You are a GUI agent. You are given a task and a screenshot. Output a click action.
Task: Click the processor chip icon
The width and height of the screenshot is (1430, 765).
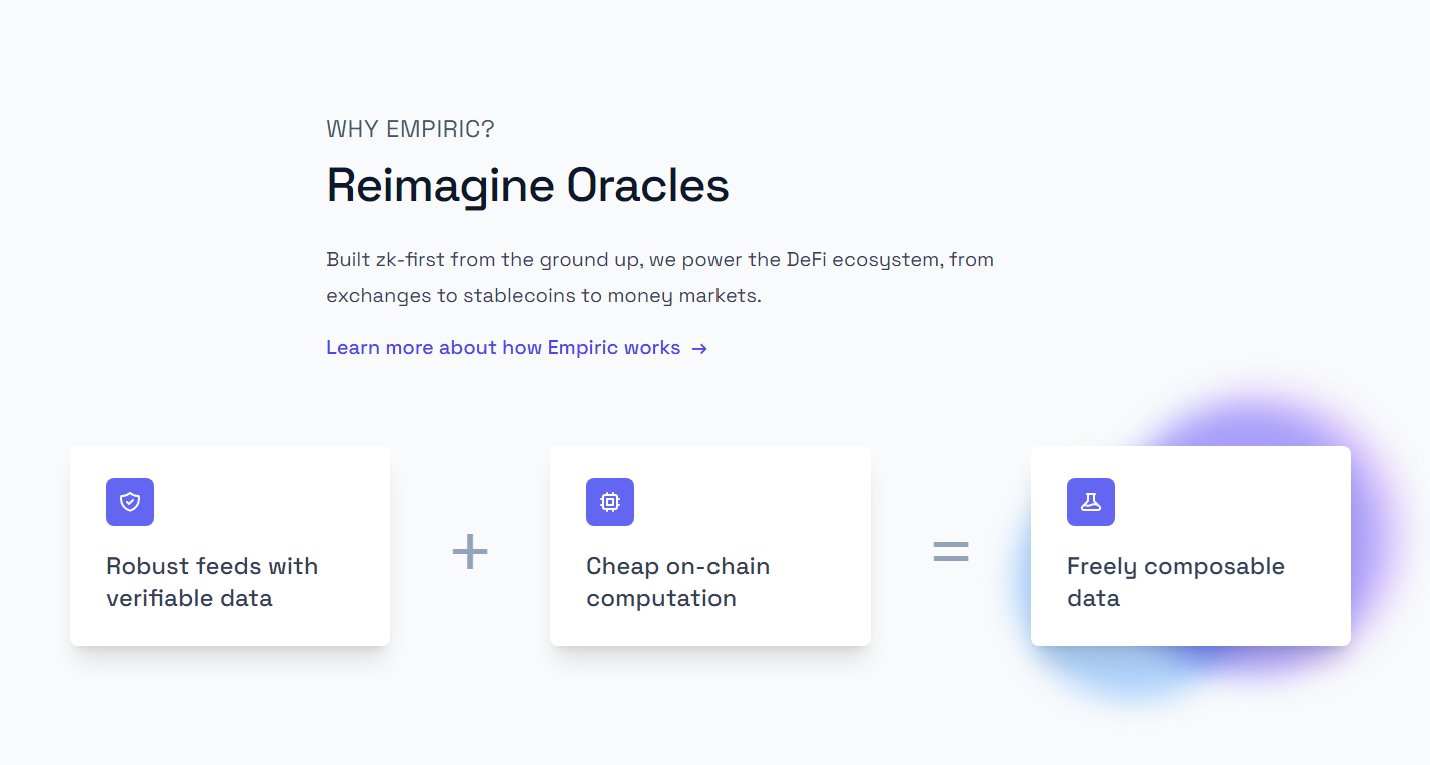610,502
